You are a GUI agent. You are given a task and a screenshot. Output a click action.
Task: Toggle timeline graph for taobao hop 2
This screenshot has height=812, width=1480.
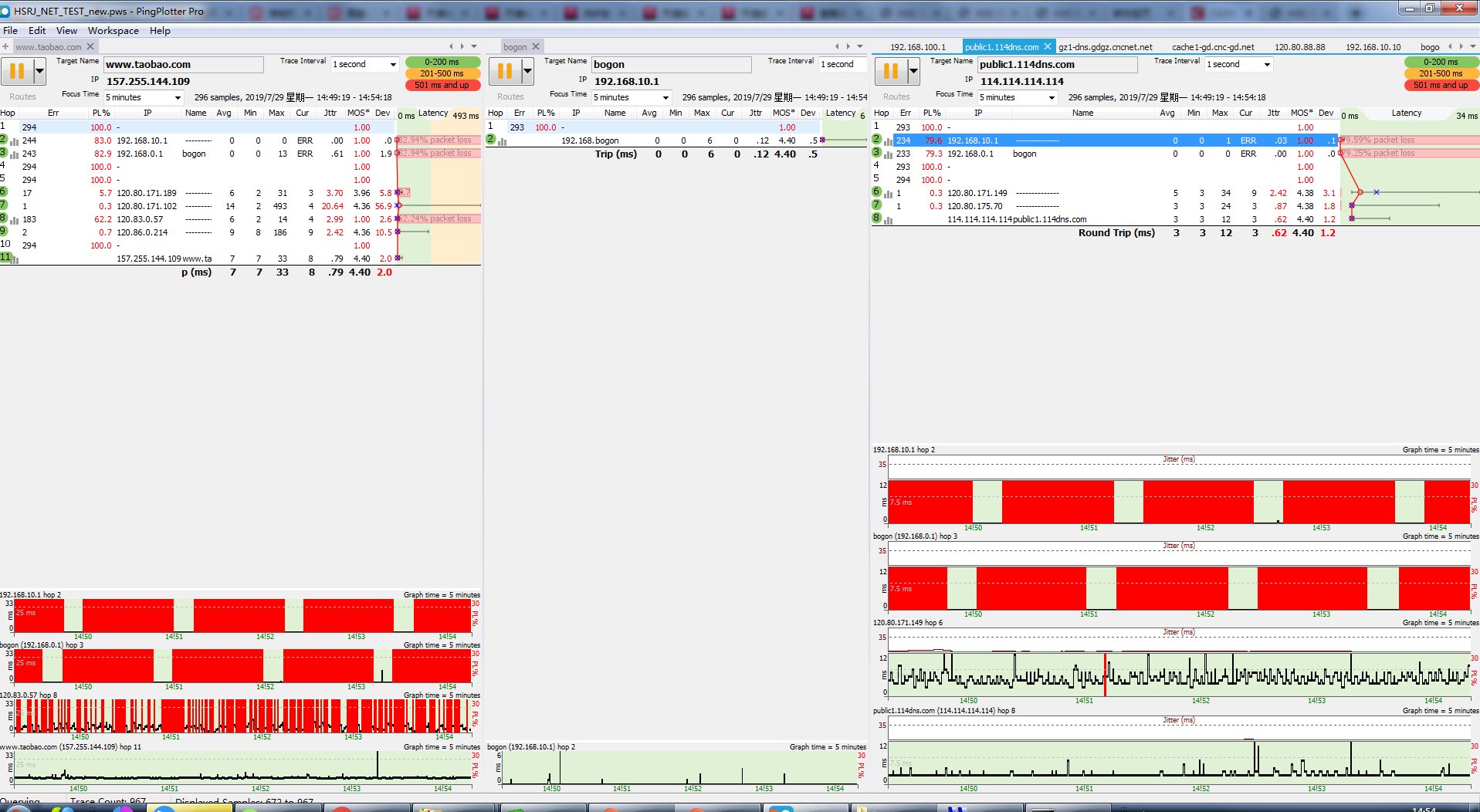(x=15, y=142)
